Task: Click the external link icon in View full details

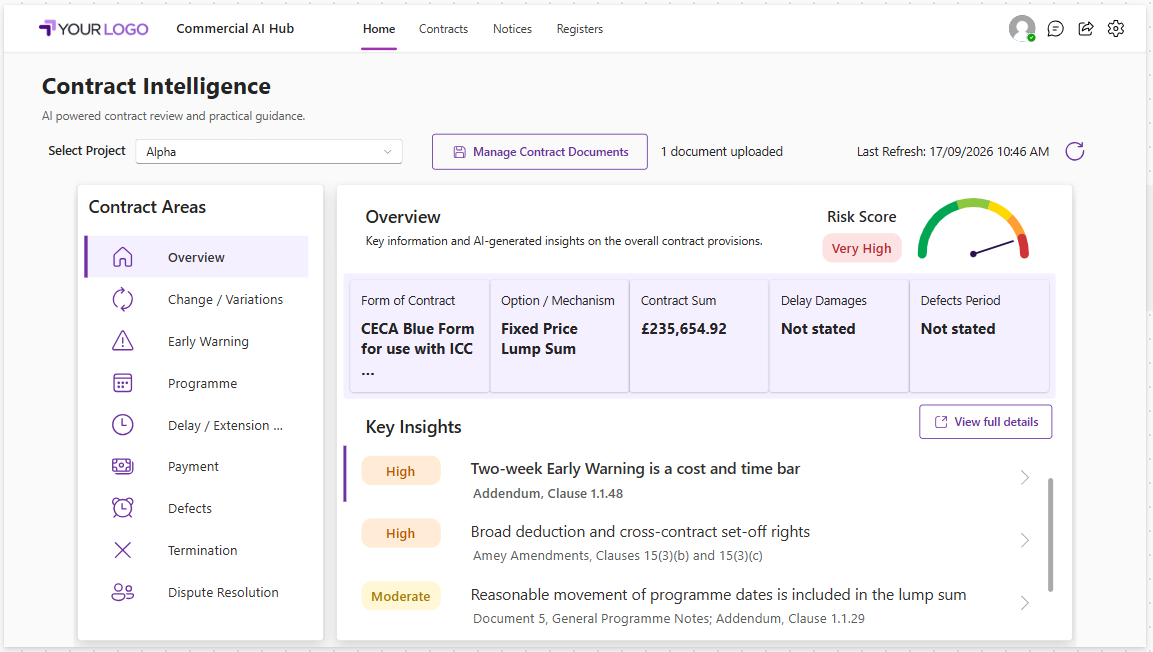Action: [x=940, y=422]
